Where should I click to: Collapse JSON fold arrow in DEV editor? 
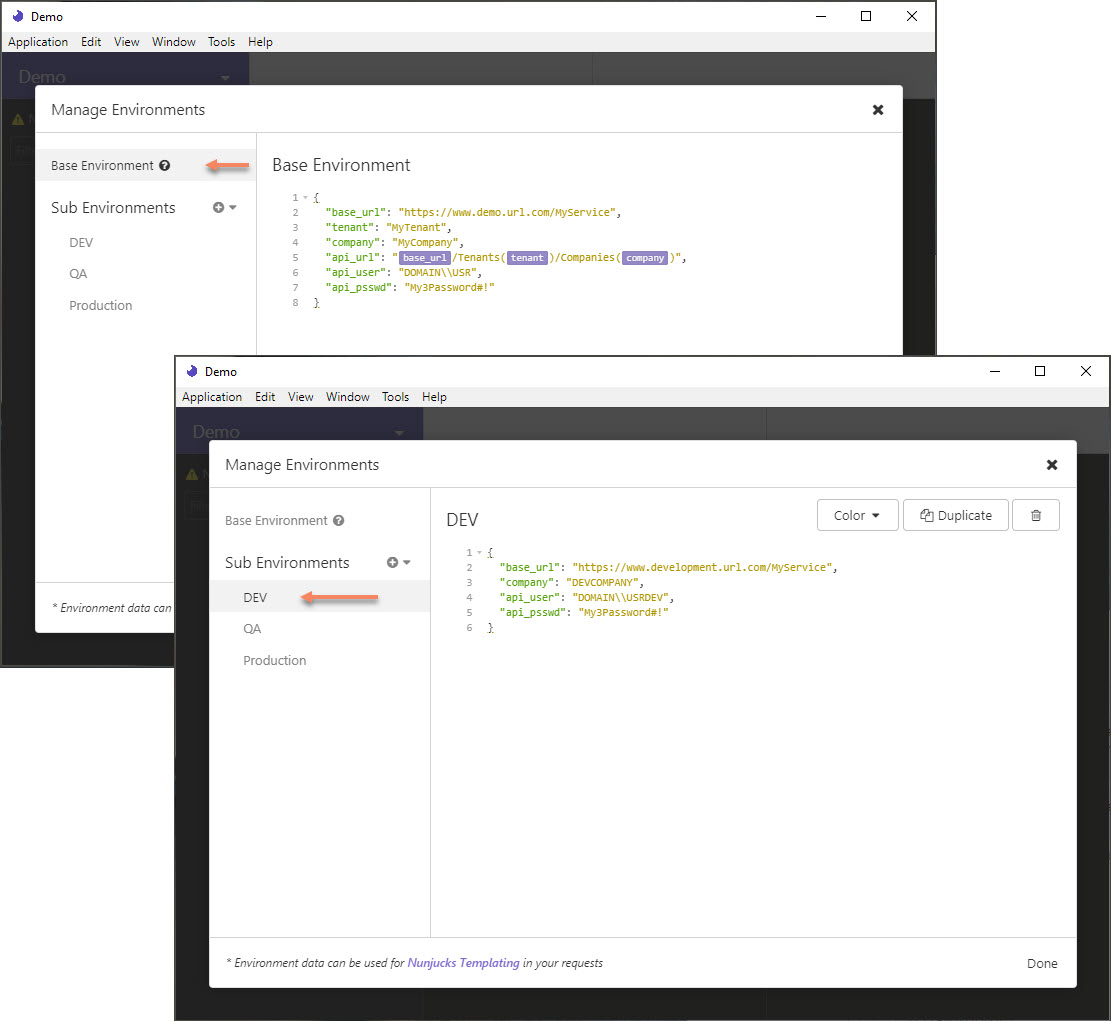pos(480,553)
